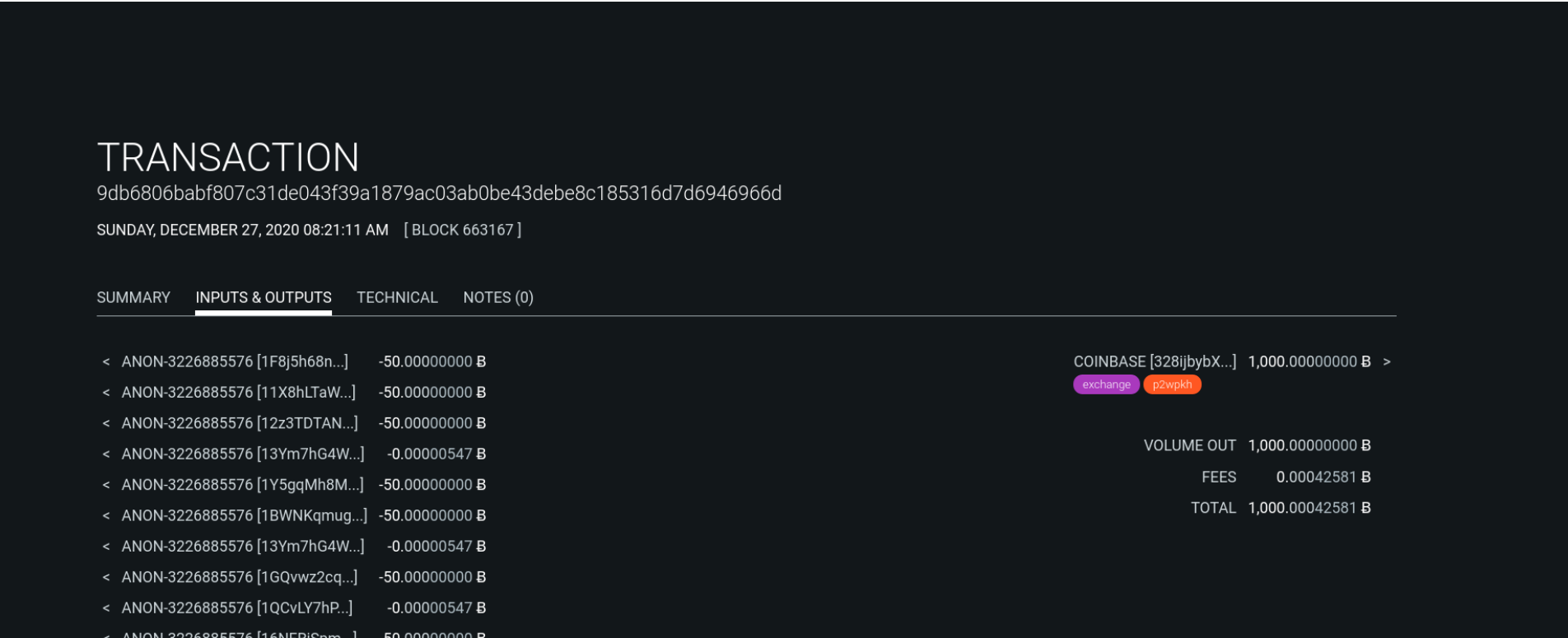Click the chevron left of 1Y5gqMh8M input

click(x=106, y=486)
